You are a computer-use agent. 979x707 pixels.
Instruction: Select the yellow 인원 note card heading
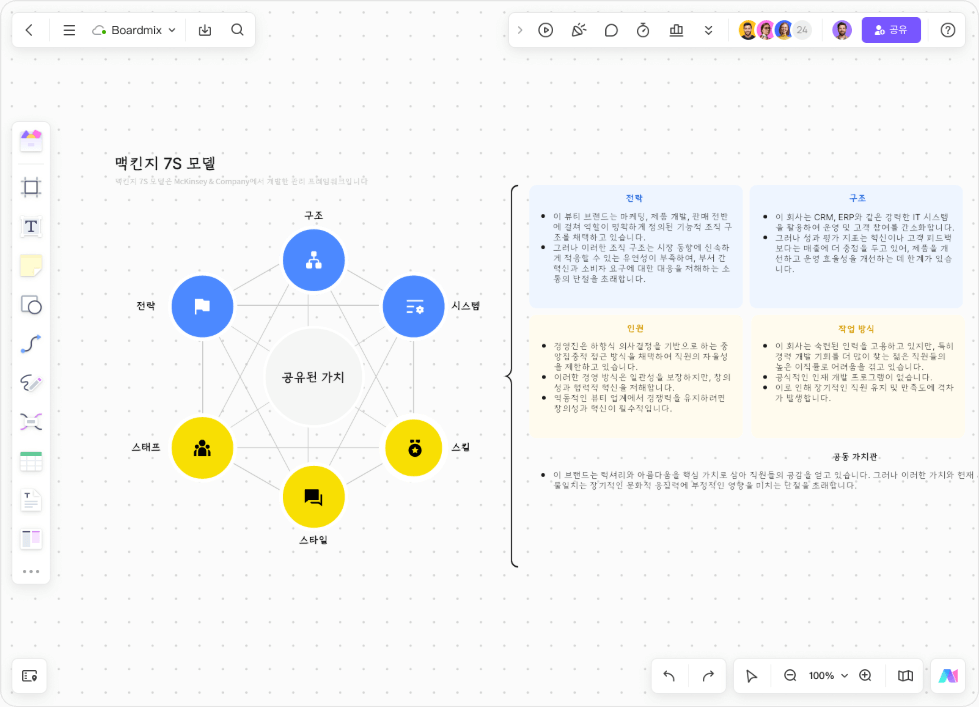coord(635,329)
